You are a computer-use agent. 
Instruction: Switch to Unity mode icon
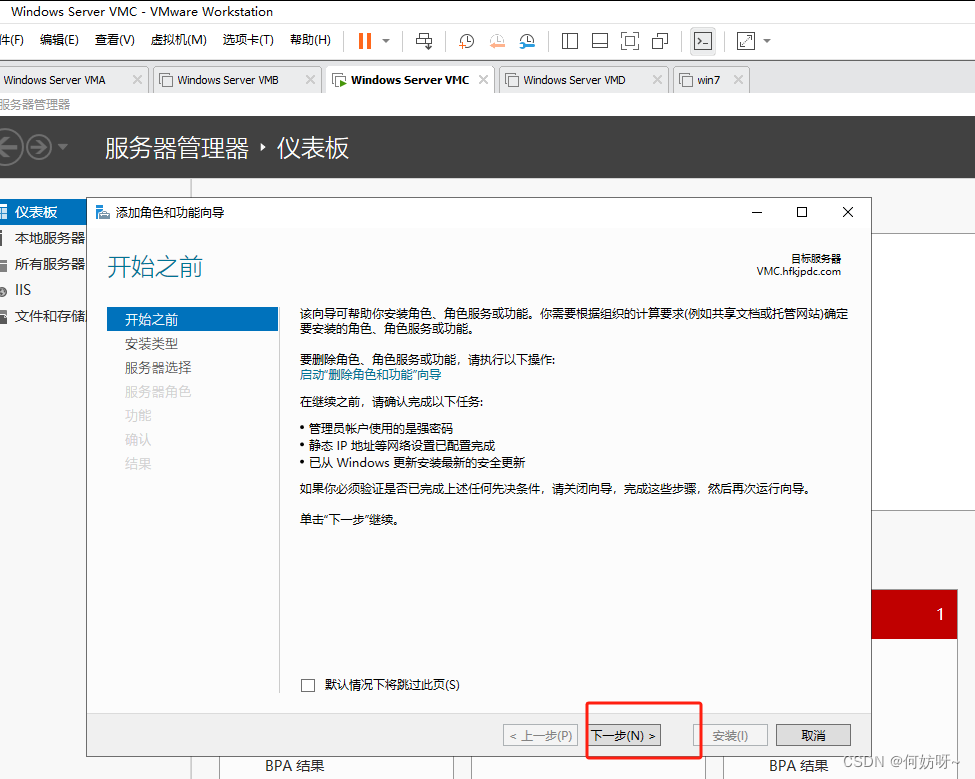point(660,41)
